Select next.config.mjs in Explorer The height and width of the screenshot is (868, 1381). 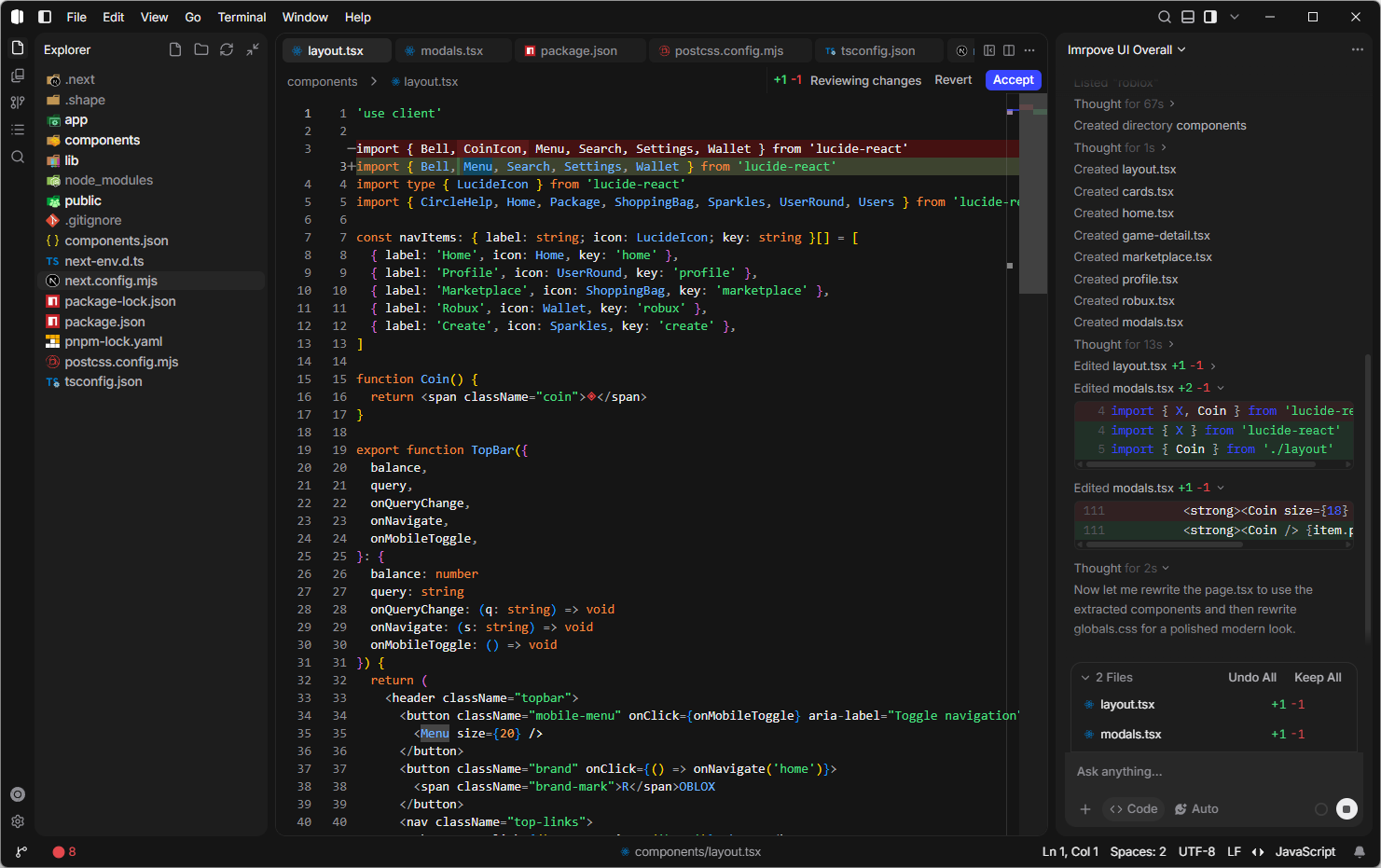(151, 281)
